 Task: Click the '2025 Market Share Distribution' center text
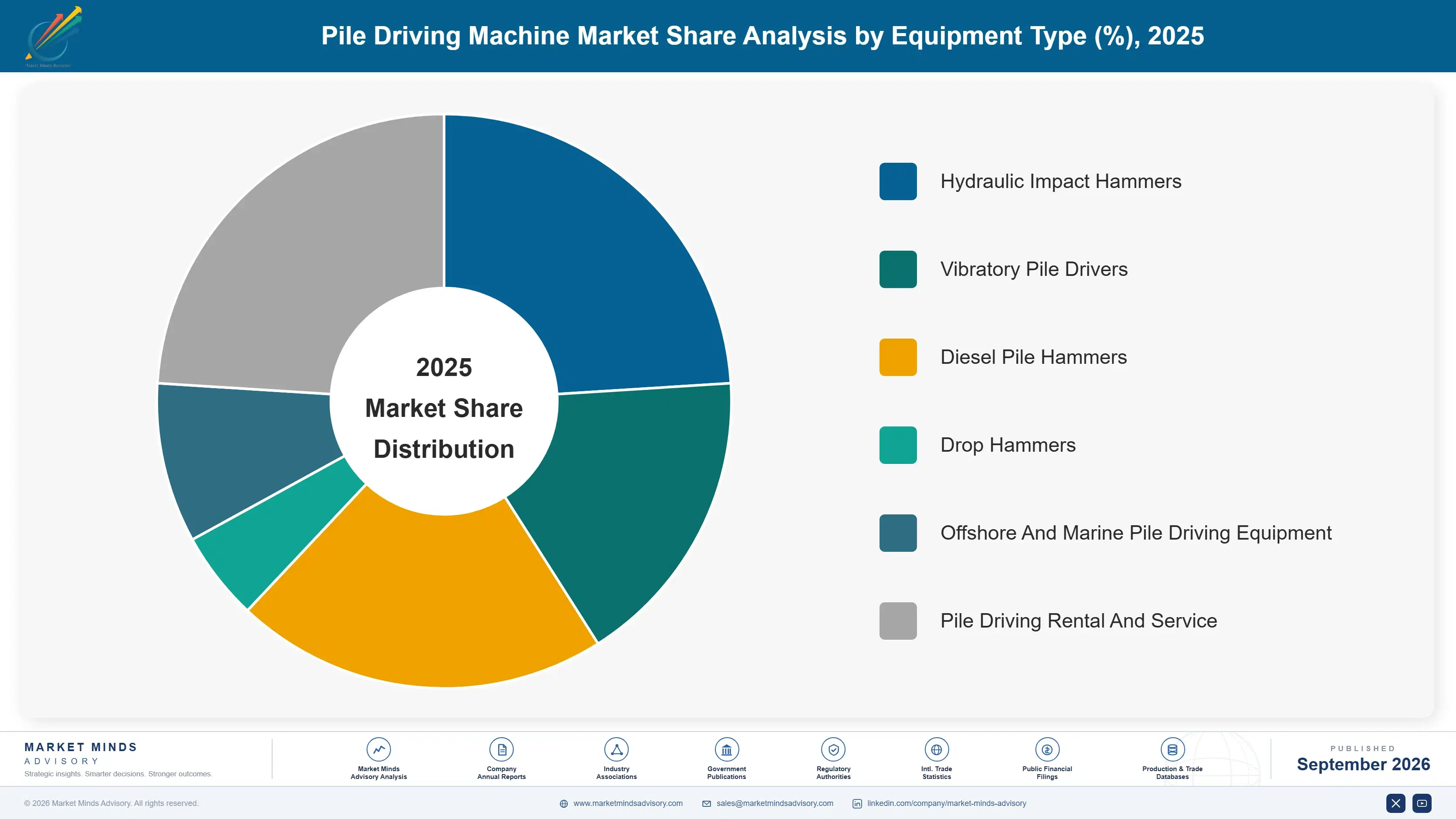[x=444, y=408]
